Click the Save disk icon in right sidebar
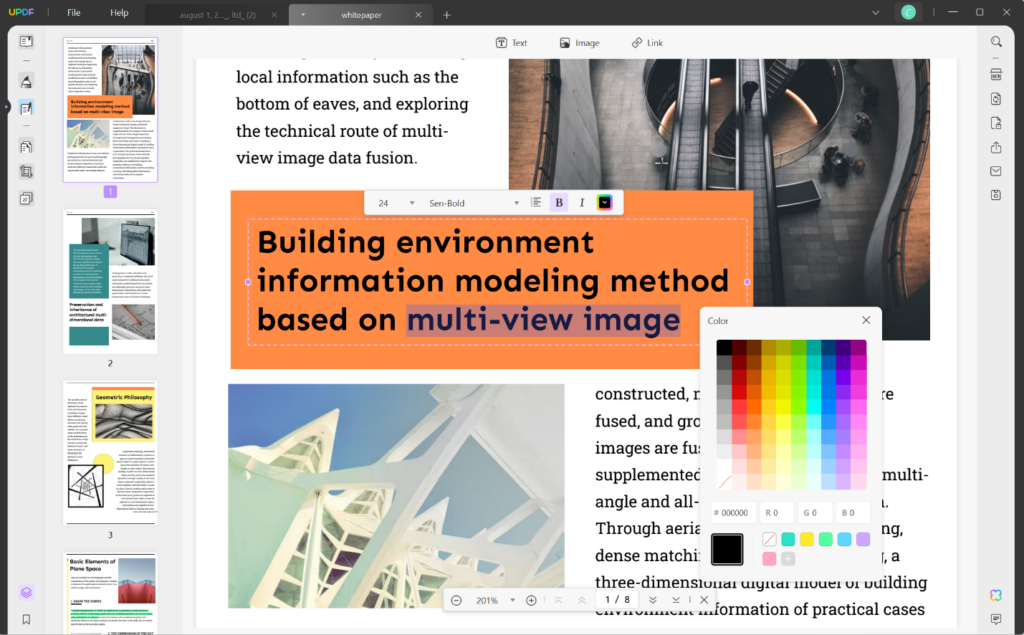 [996, 195]
